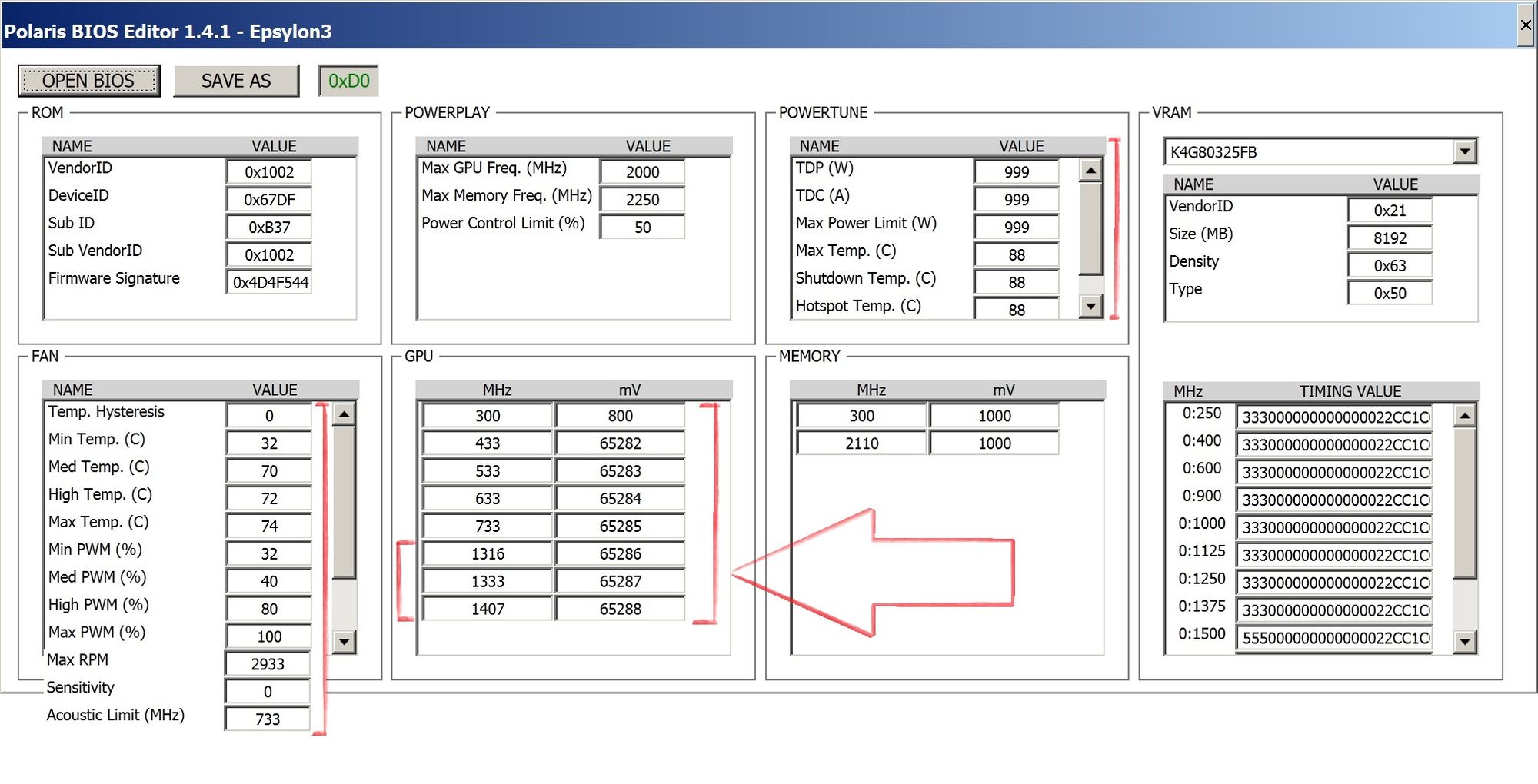Image resolution: width=1538 pixels, height=784 pixels.
Task: Edit the Max PWM (%) value 100
Action: coord(269,636)
